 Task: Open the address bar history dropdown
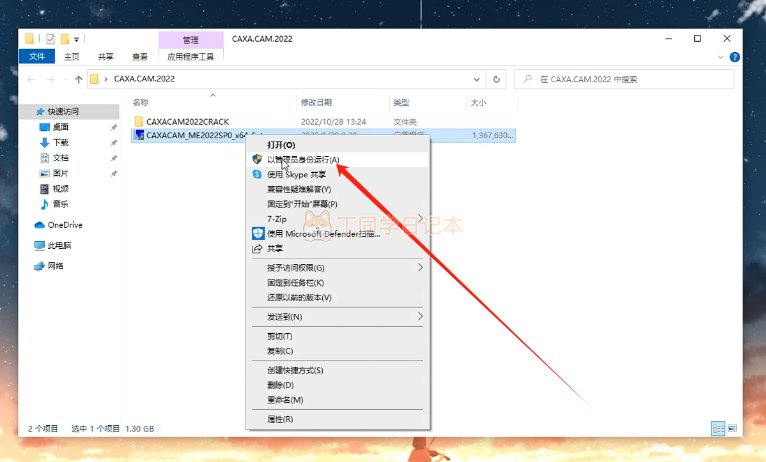(476, 79)
